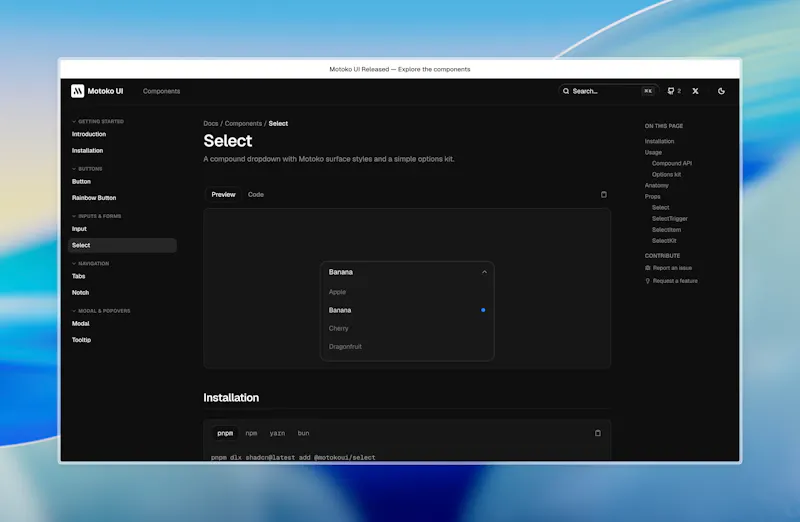Click the pnpm dlx shadcn command text
The image size is (800, 522).
coord(293,457)
